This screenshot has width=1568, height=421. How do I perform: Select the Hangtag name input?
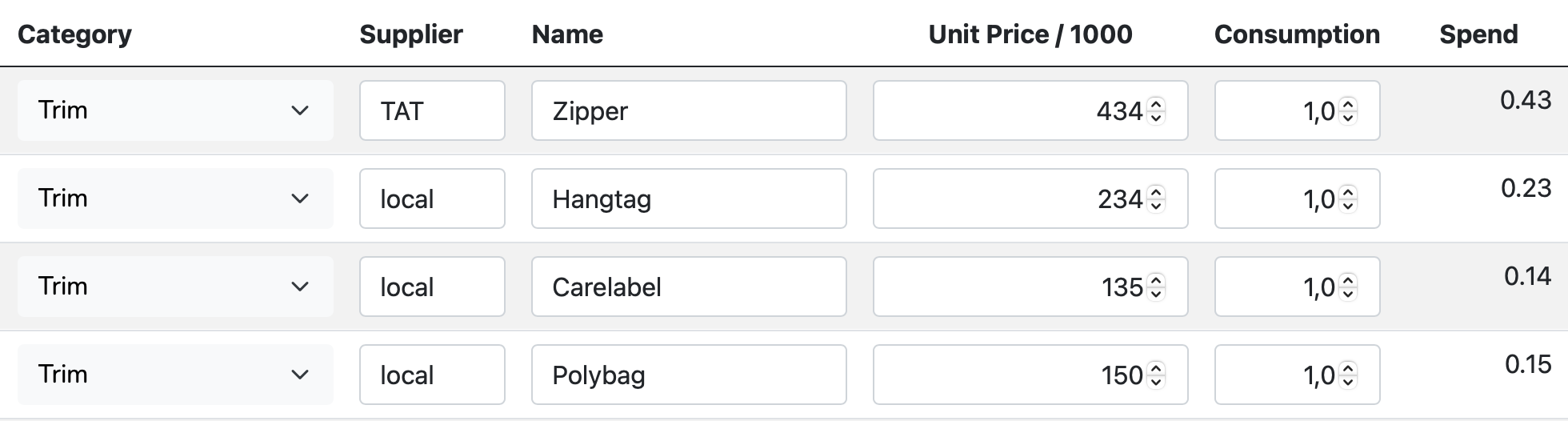pos(689,198)
